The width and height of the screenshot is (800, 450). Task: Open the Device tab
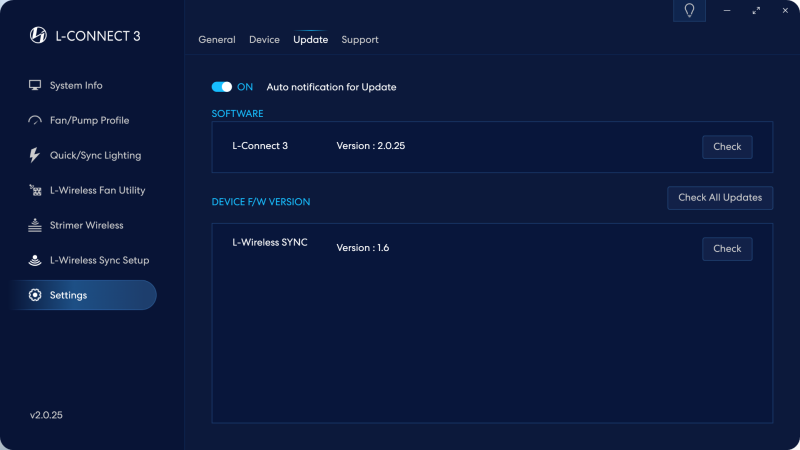point(264,40)
